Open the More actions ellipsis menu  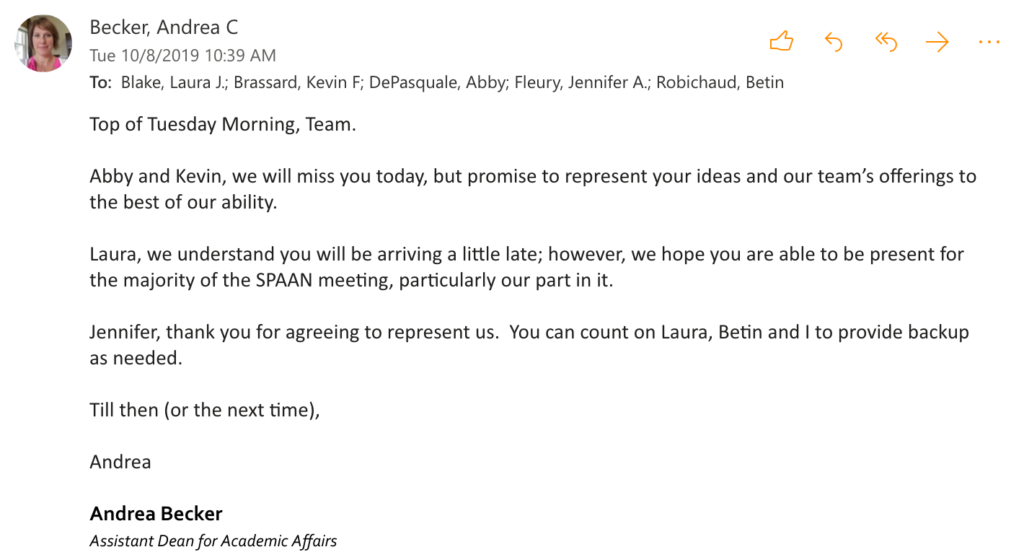point(989,42)
